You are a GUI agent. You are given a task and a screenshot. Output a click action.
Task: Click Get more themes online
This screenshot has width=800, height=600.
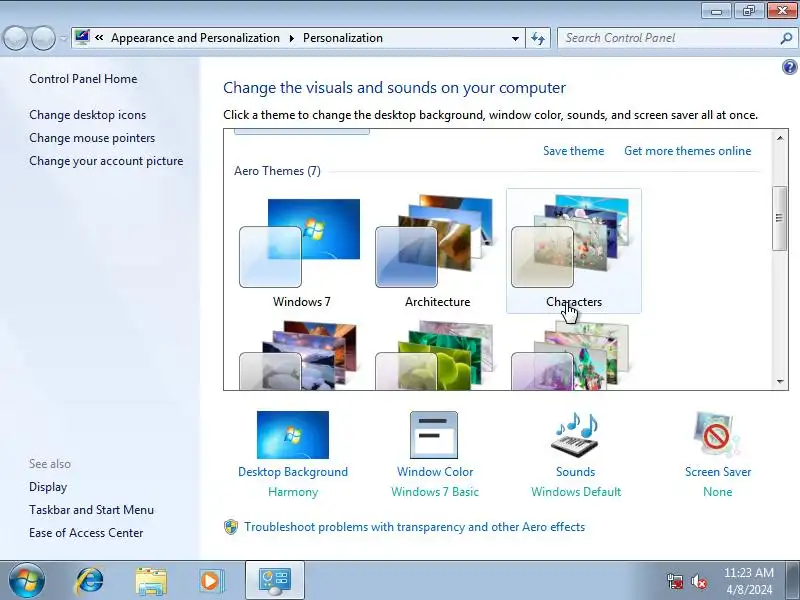688,151
